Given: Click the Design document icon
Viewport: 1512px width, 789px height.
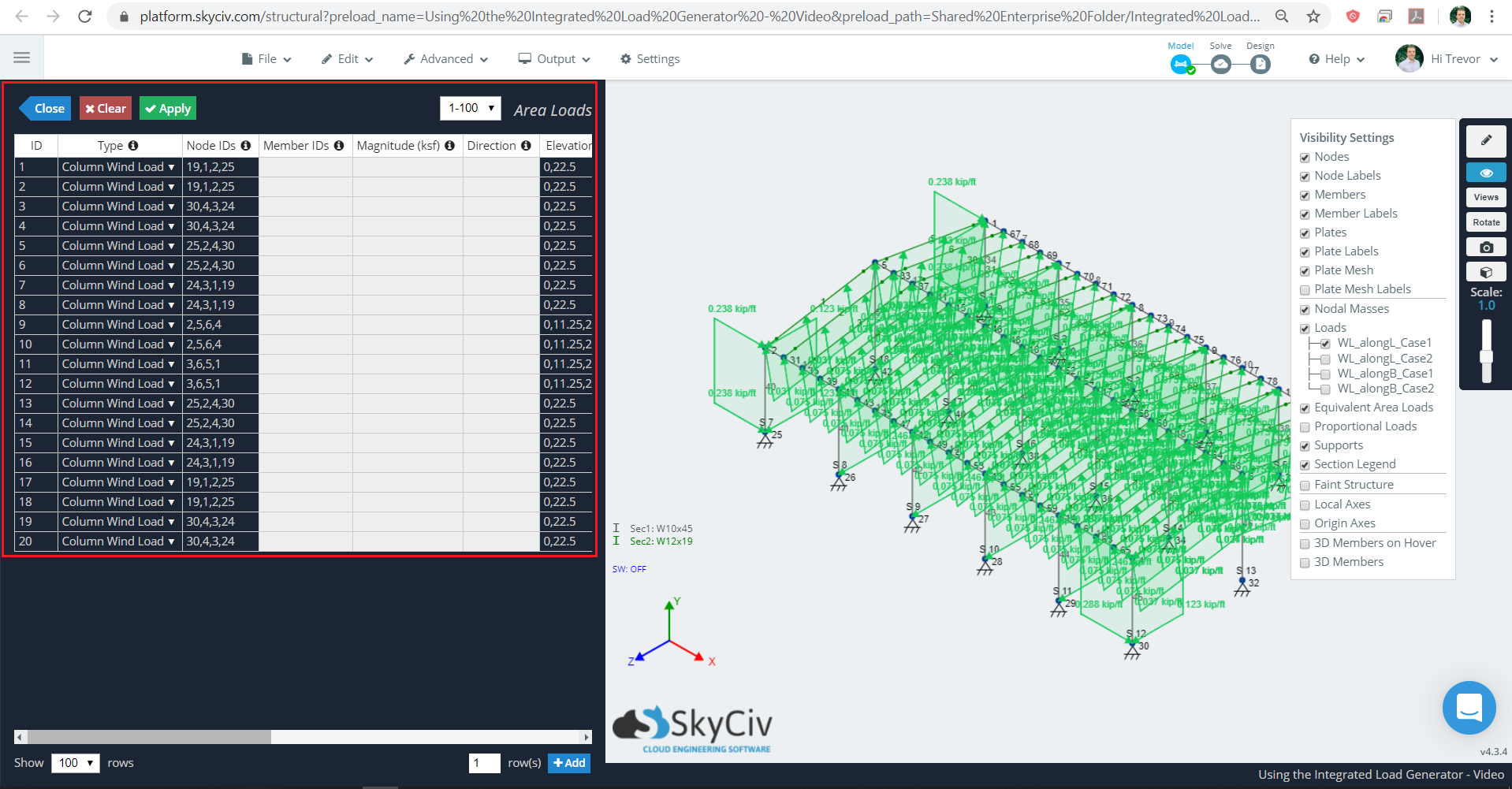Looking at the screenshot, I should tap(1259, 64).
